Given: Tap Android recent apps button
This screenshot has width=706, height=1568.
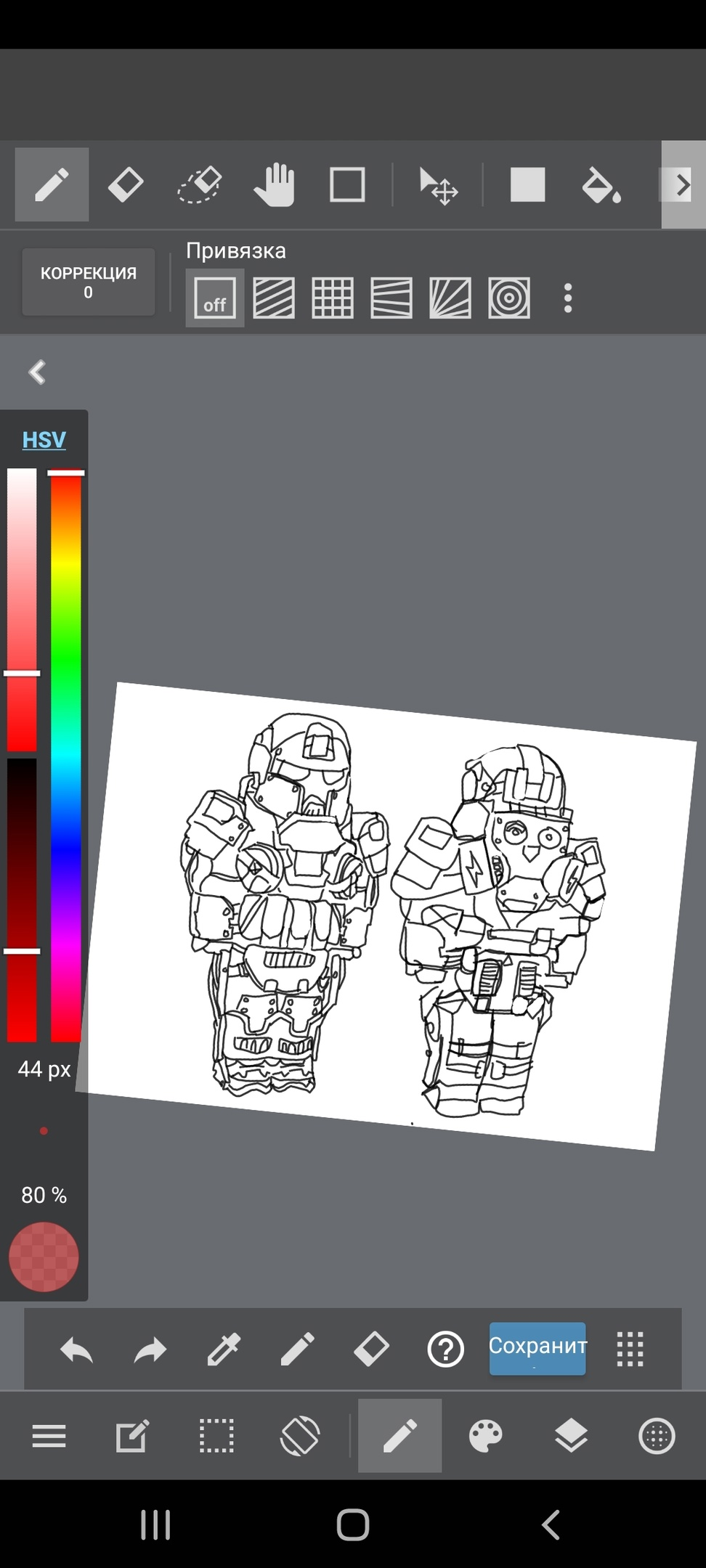Looking at the screenshot, I should pyautogui.click(x=155, y=1524).
